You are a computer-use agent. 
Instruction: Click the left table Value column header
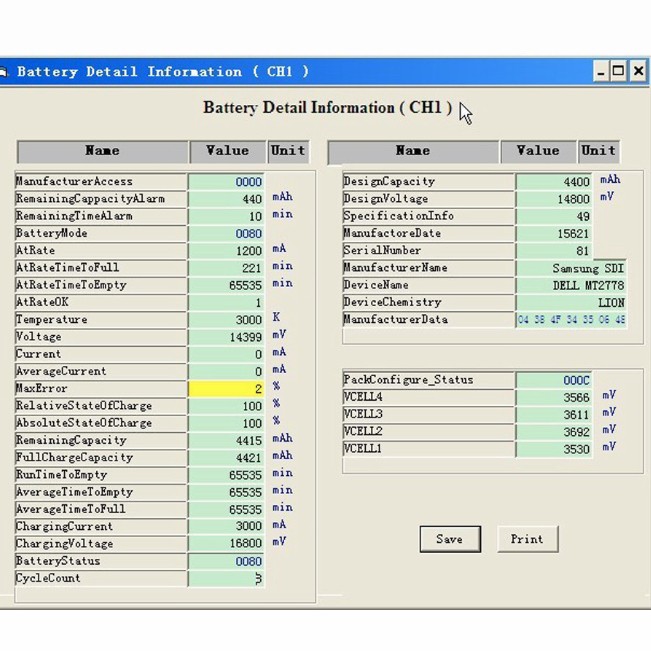click(228, 152)
